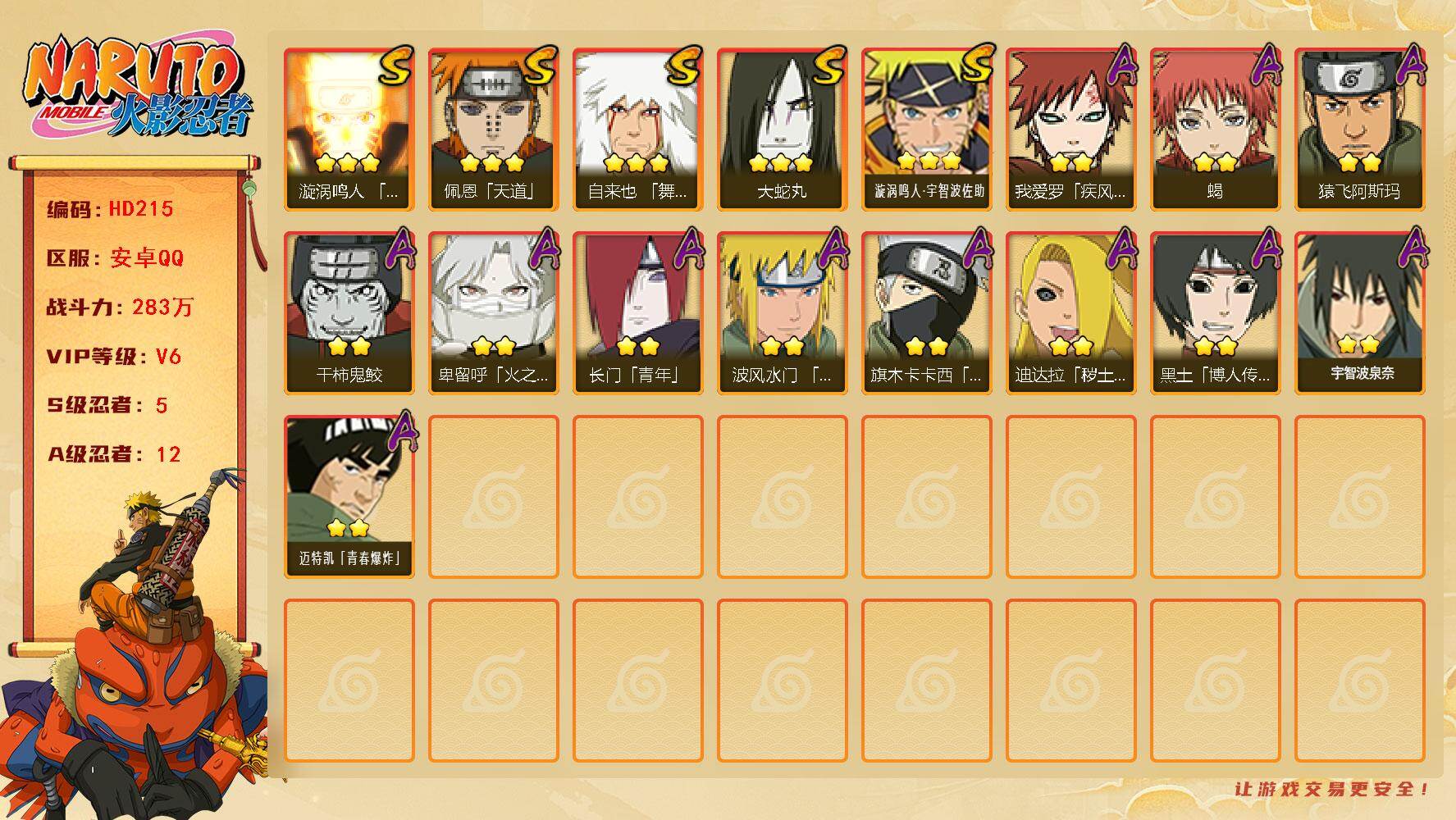Click the three stars on 漩涡鸣人 card
Screen dimensions: 1456x820
(x=348, y=162)
